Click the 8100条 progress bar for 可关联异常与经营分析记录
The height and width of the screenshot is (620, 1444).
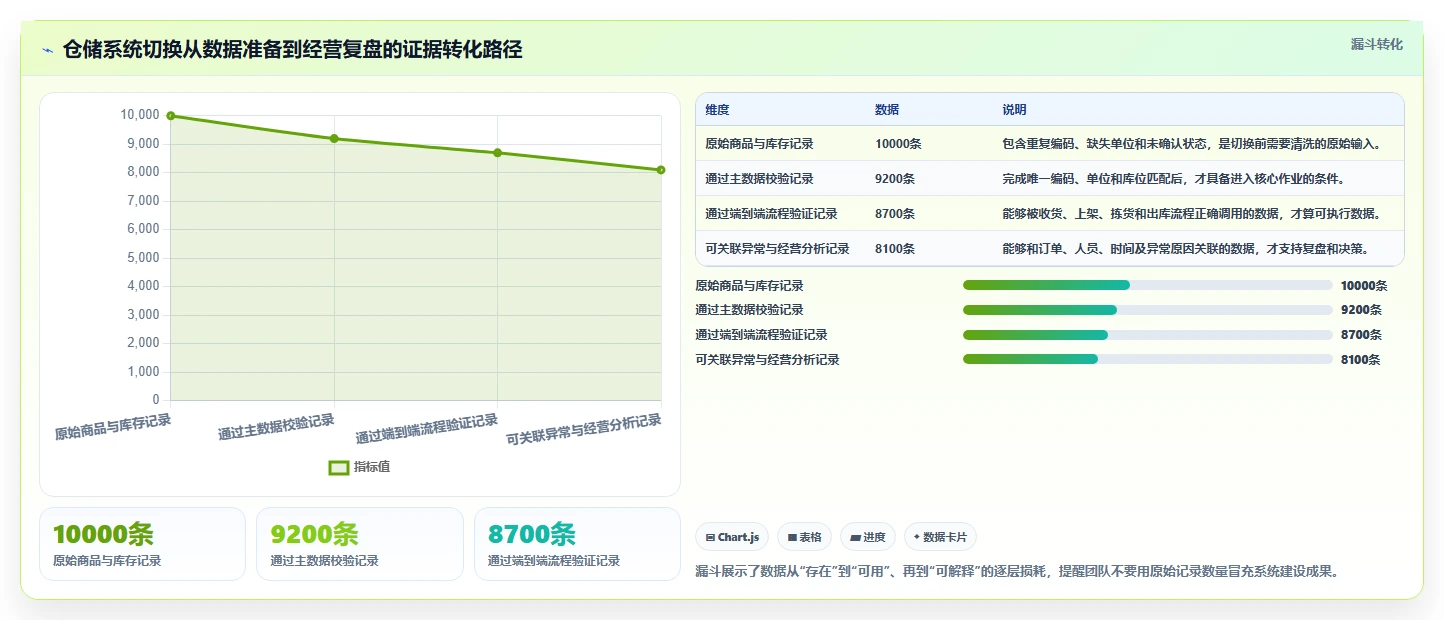[x=1148, y=359]
